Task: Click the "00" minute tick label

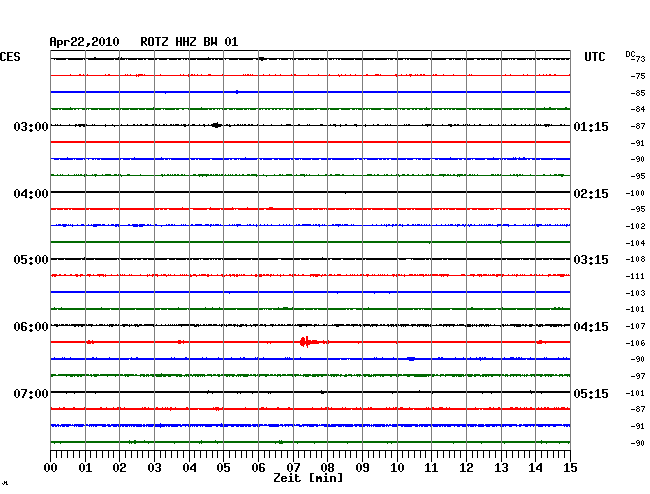Action: point(51,467)
